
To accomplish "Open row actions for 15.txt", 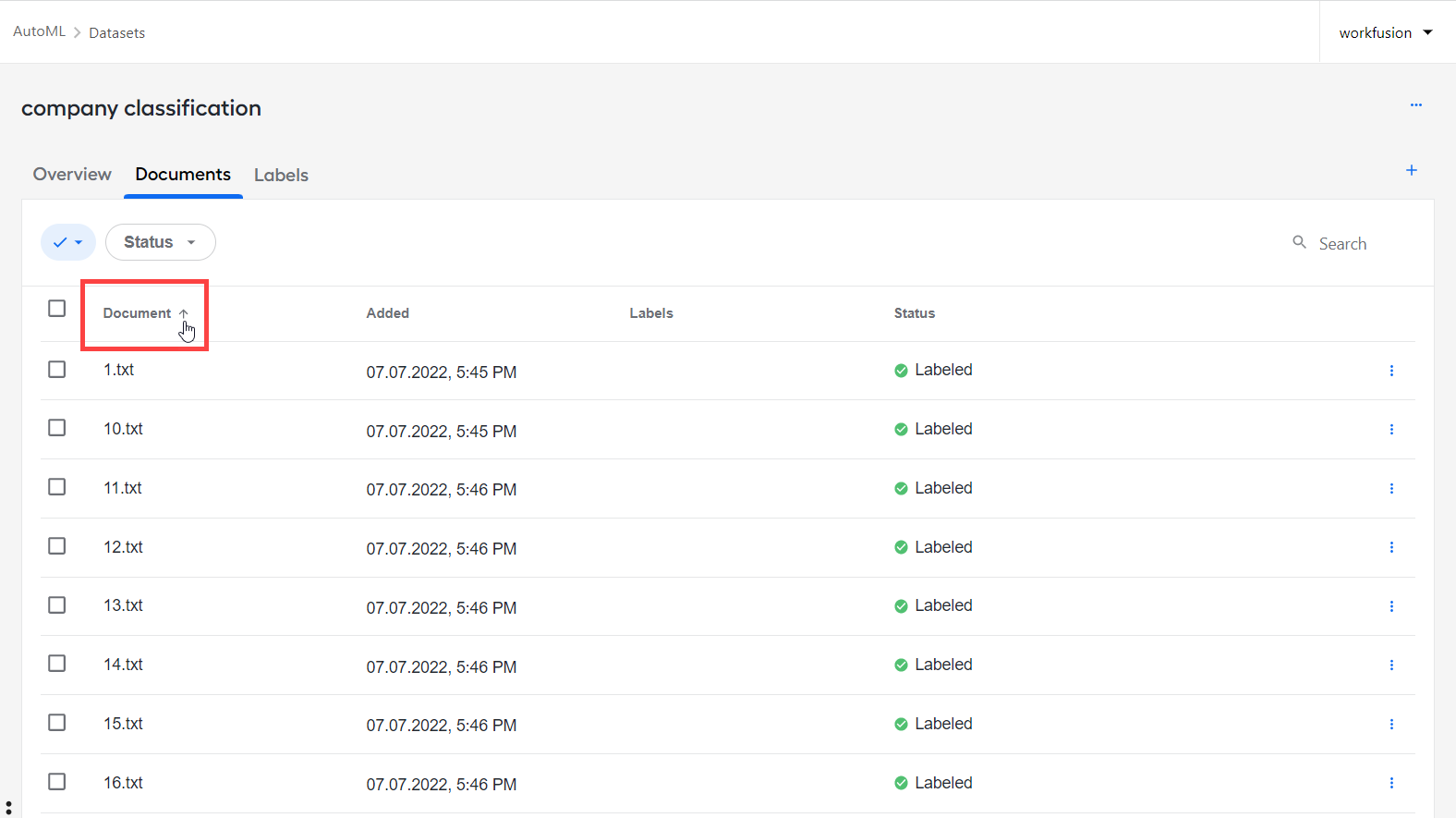I will (1391, 725).
